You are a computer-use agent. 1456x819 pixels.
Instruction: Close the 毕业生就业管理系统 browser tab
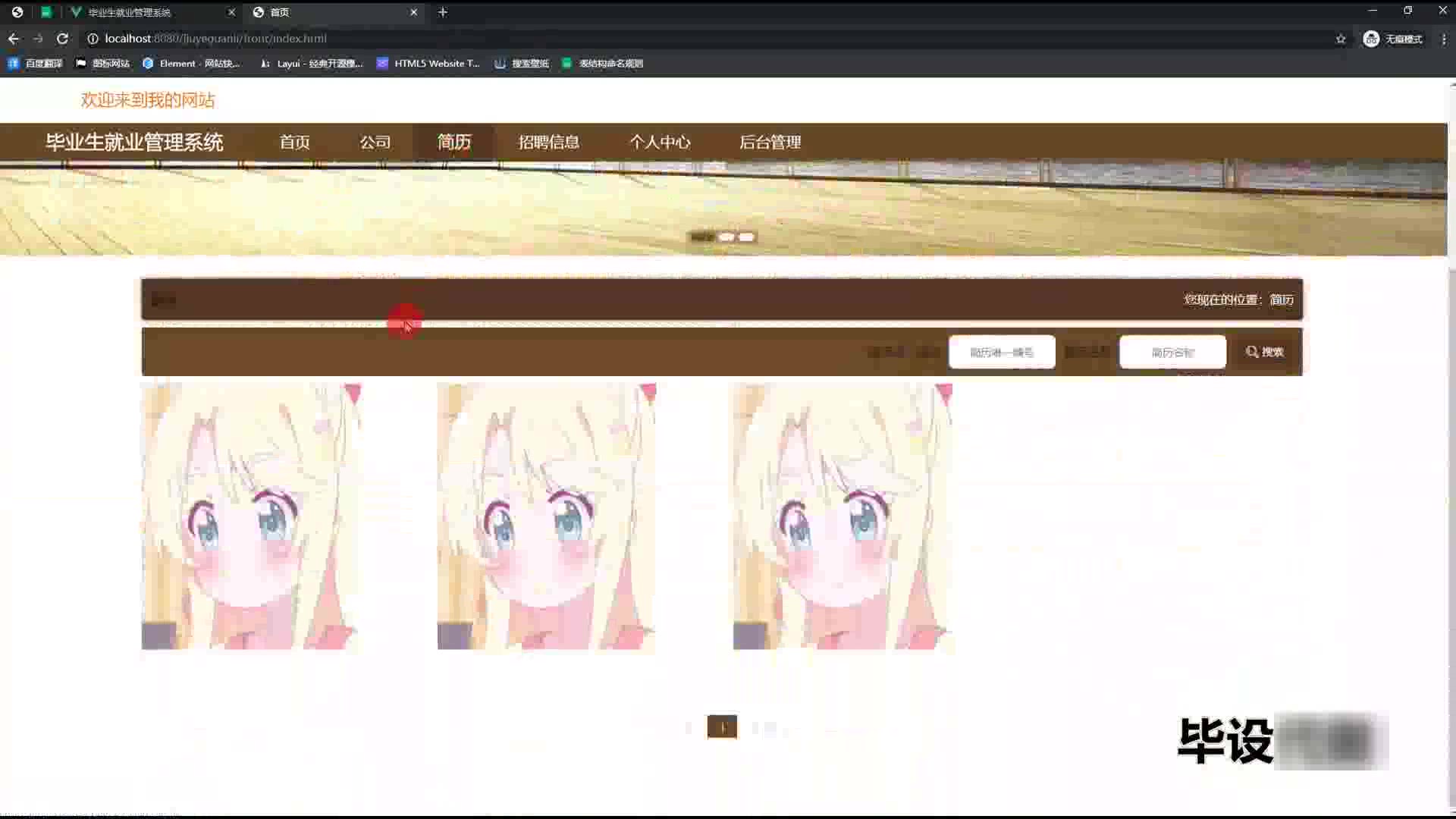click(231, 12)
